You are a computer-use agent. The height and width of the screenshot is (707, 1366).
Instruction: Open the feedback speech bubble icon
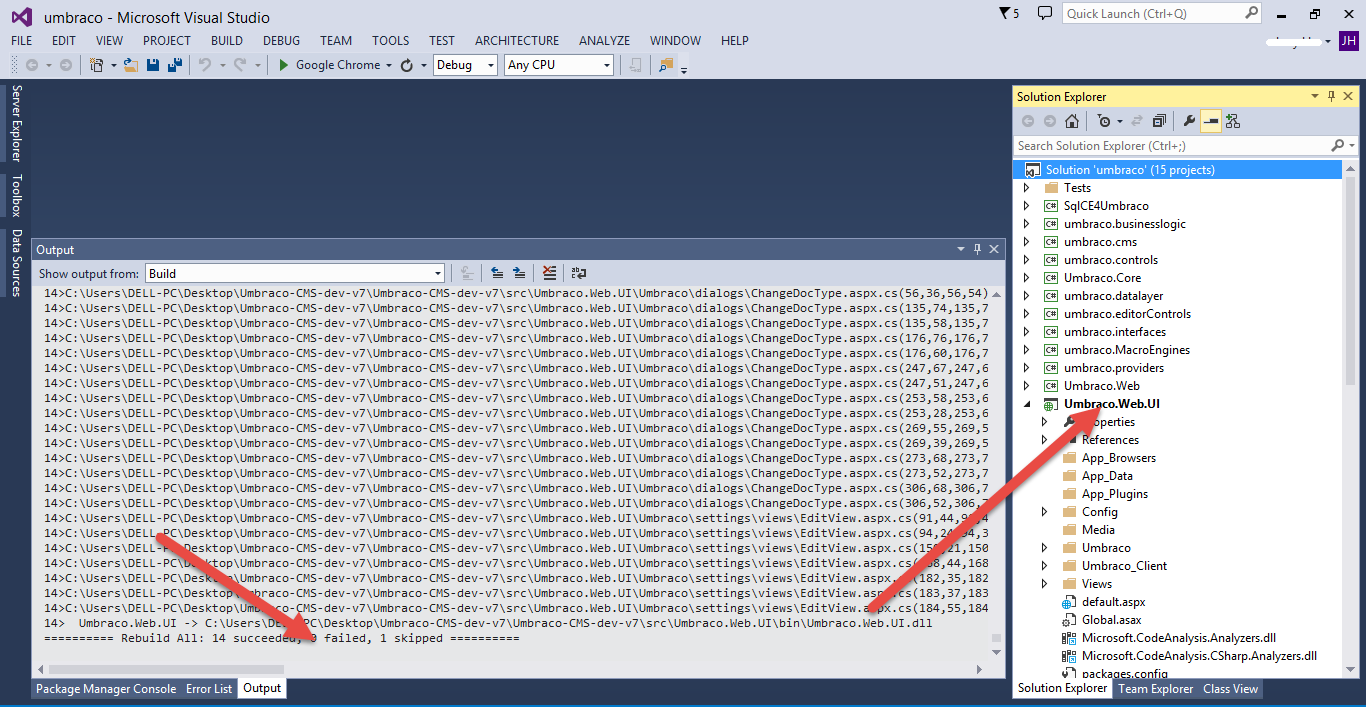[x=1045, y=13]
